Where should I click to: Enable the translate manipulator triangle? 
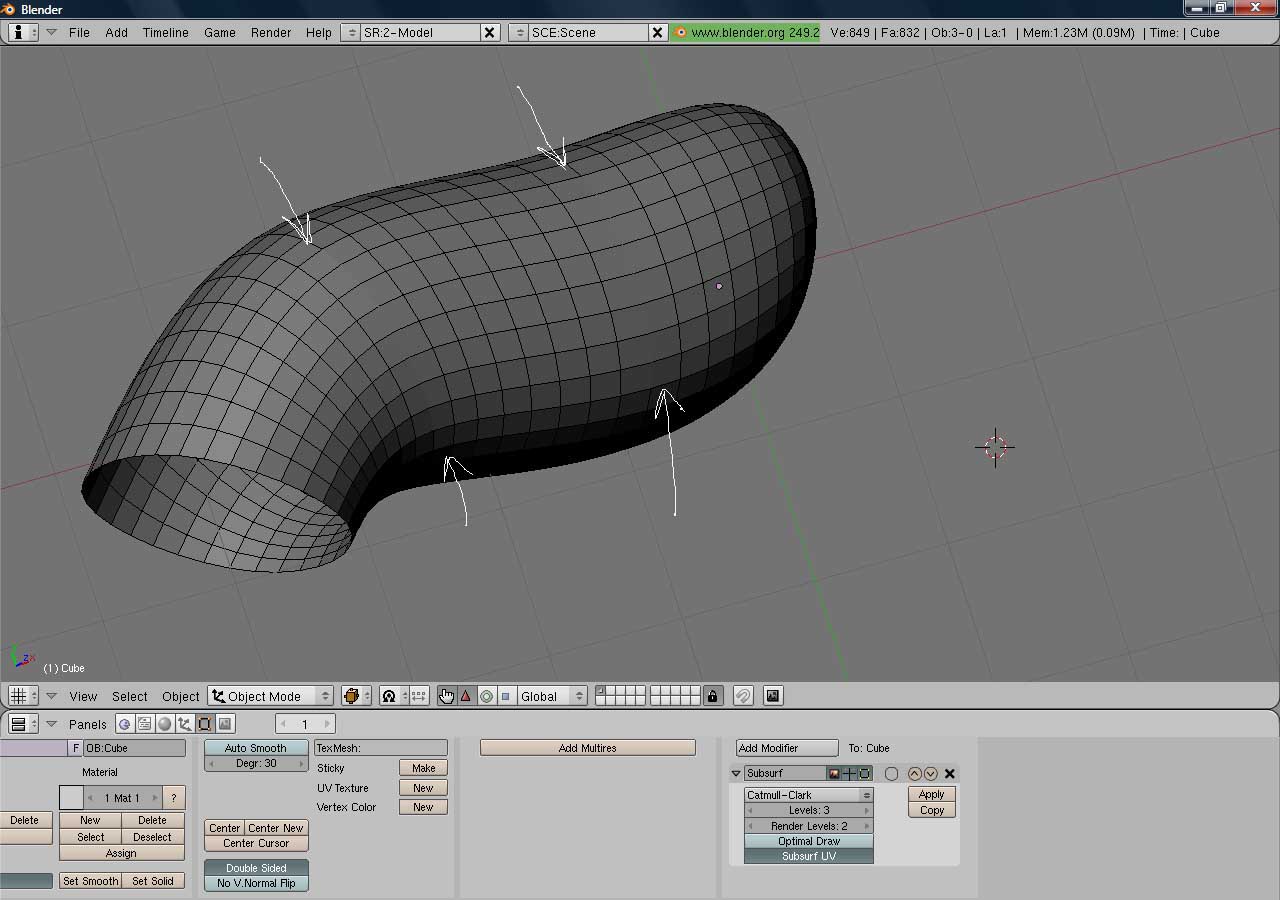pyautogui.click(x=466, y=696)
